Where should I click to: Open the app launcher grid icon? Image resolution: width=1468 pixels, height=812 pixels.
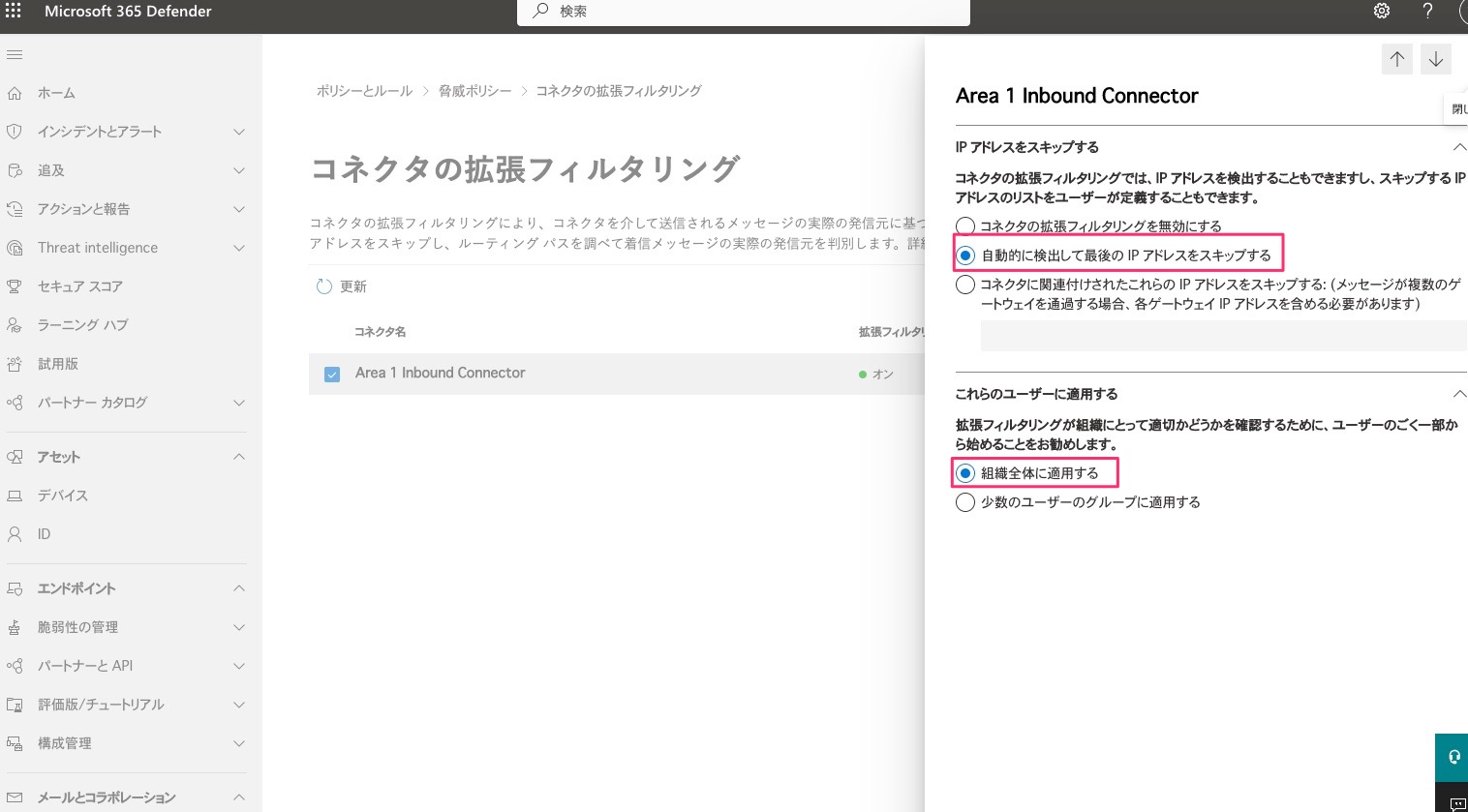pyautogui.click(x=14, y=11)
